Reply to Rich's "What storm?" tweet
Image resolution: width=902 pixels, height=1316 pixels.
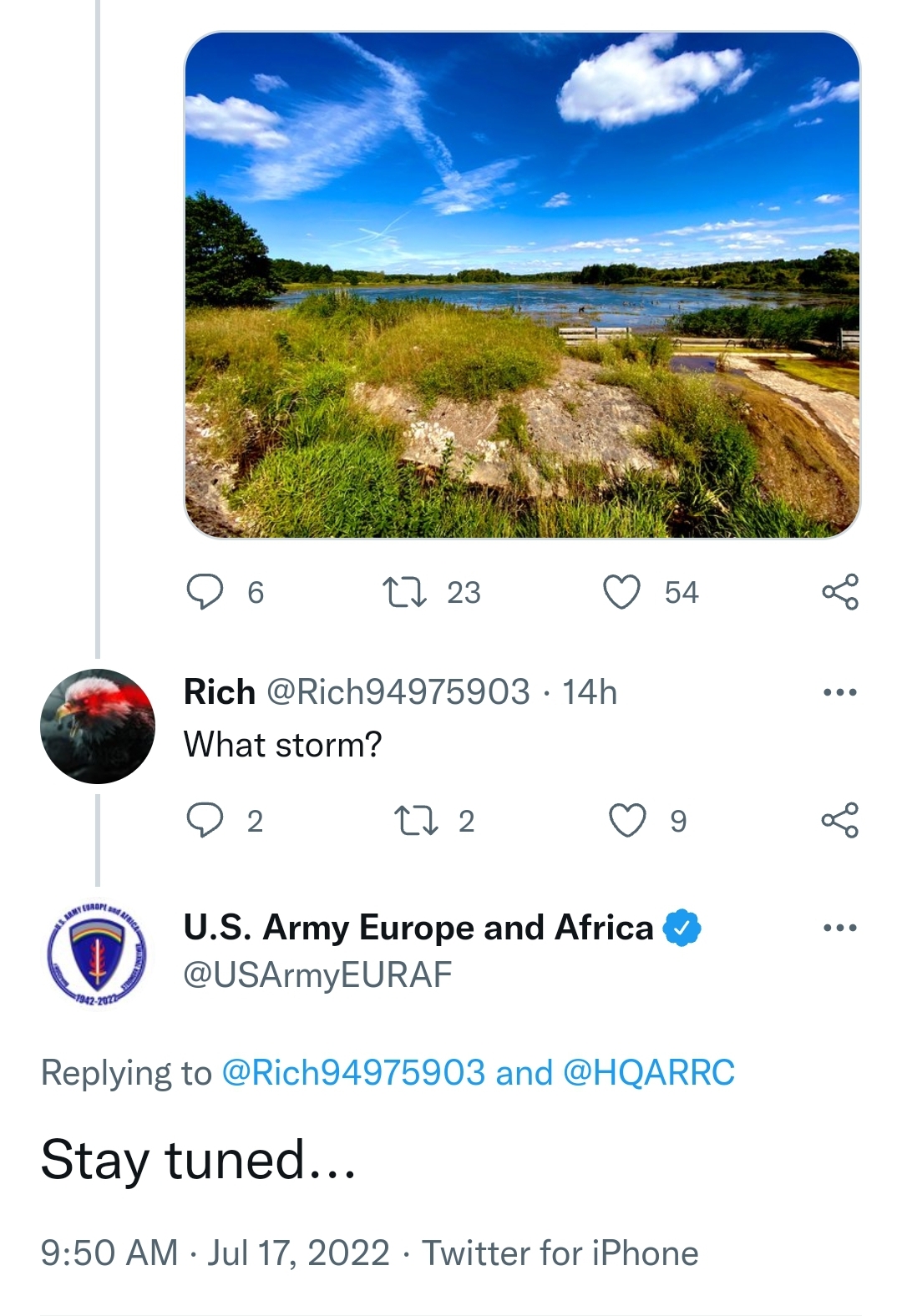click(x=205, y=820)
